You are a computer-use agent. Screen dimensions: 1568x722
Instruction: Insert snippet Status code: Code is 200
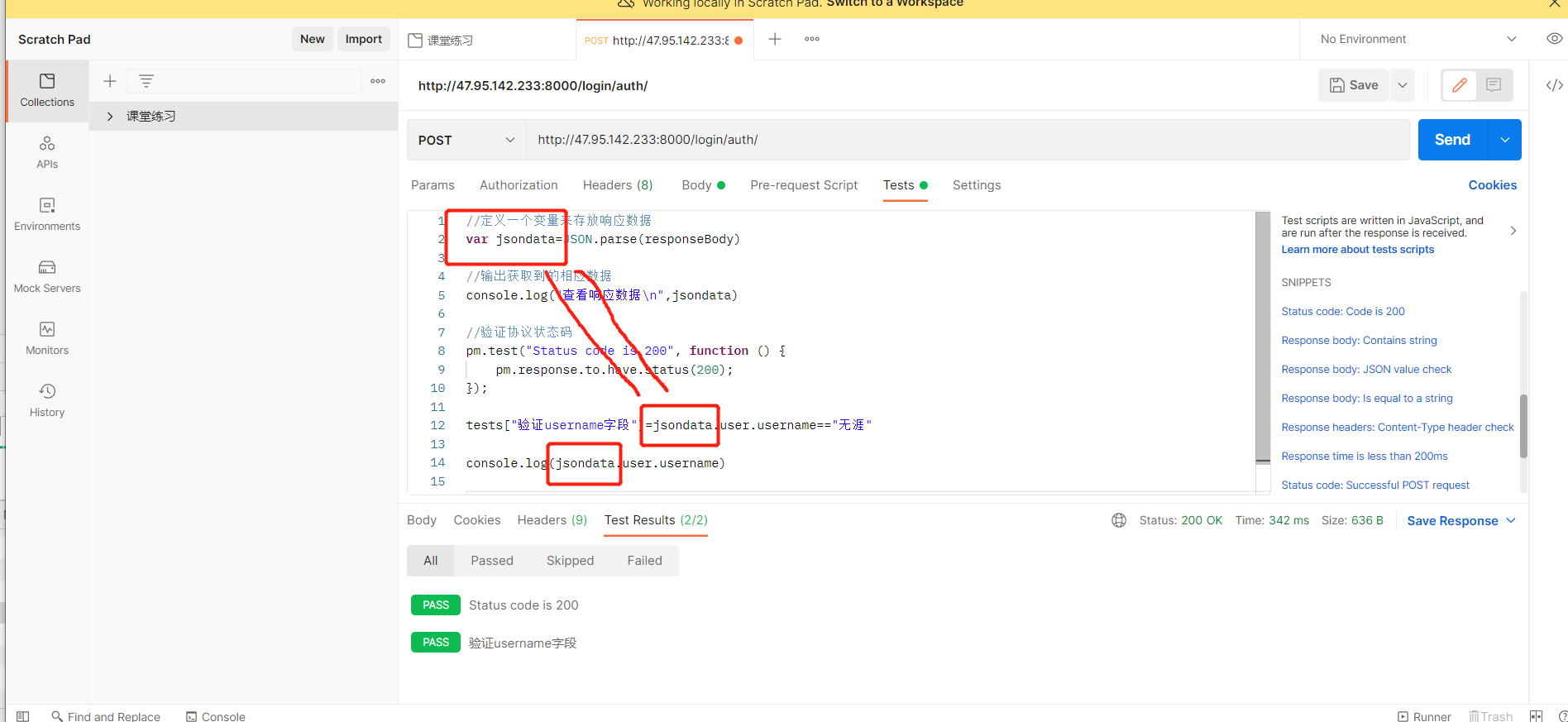pyautogui.click(x=1343, y=312)
